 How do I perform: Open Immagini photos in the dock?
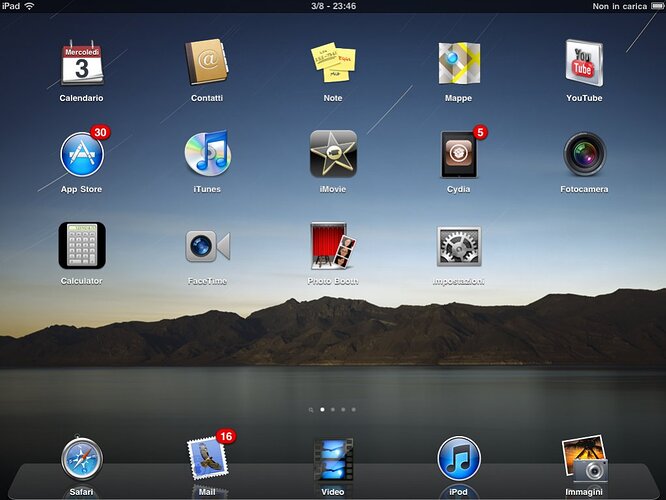(x=584, y=459)
